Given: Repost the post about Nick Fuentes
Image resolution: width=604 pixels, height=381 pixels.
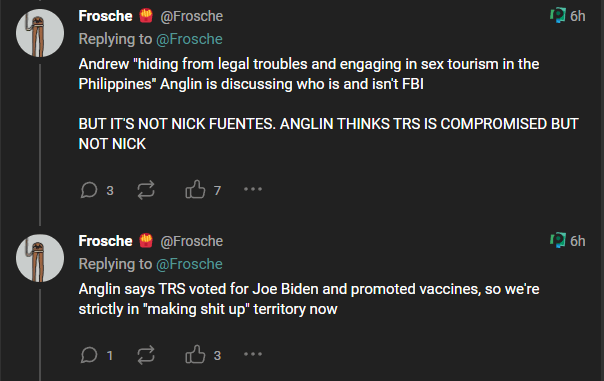Looking at the screenshot, I should point(146,190).
